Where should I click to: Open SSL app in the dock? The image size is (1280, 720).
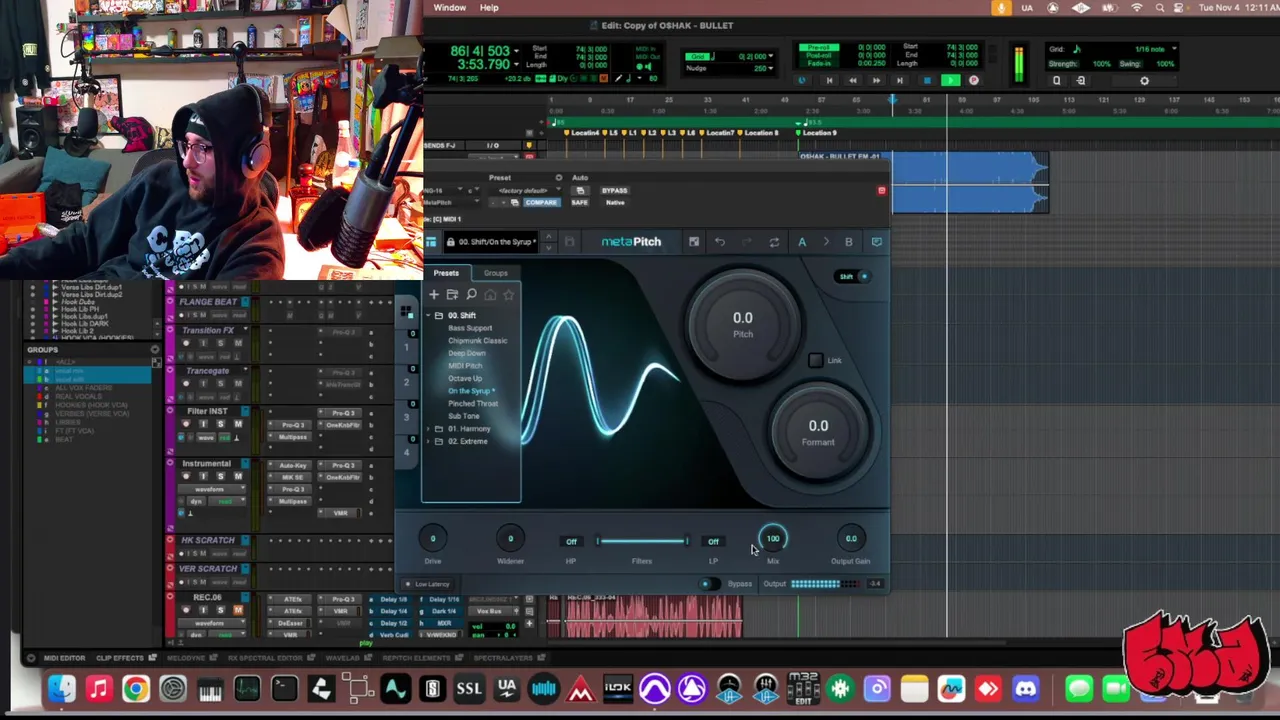tap(469, 689)
